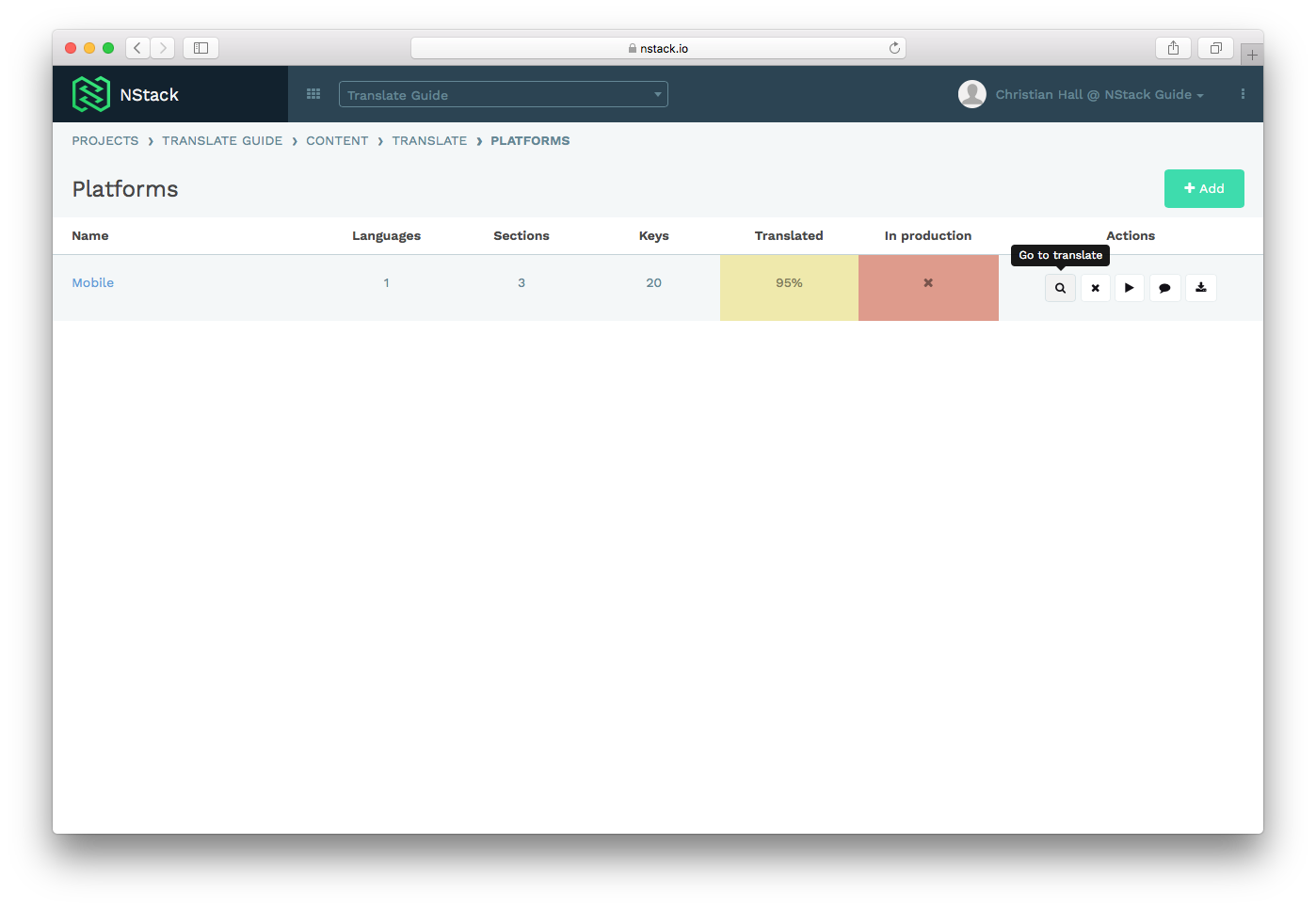Go to TRANSLATE breadcrumb
This screenshot has width=1316, height=909.
[x=429, y=141]
